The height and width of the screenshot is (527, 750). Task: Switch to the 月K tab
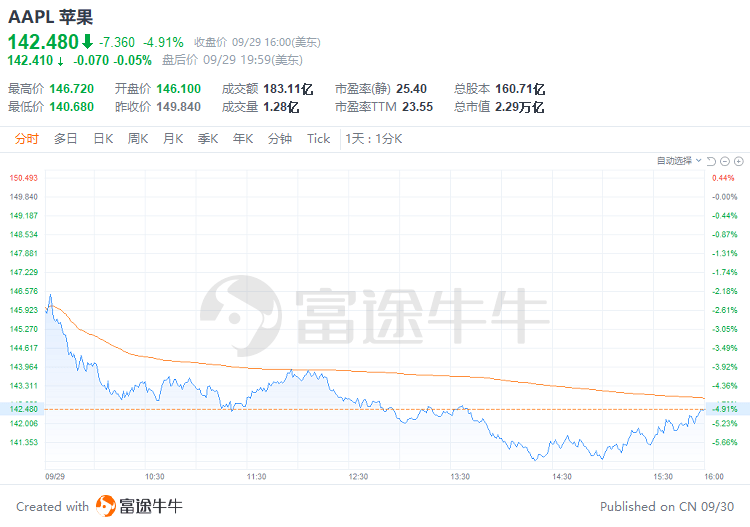[173, 139]
